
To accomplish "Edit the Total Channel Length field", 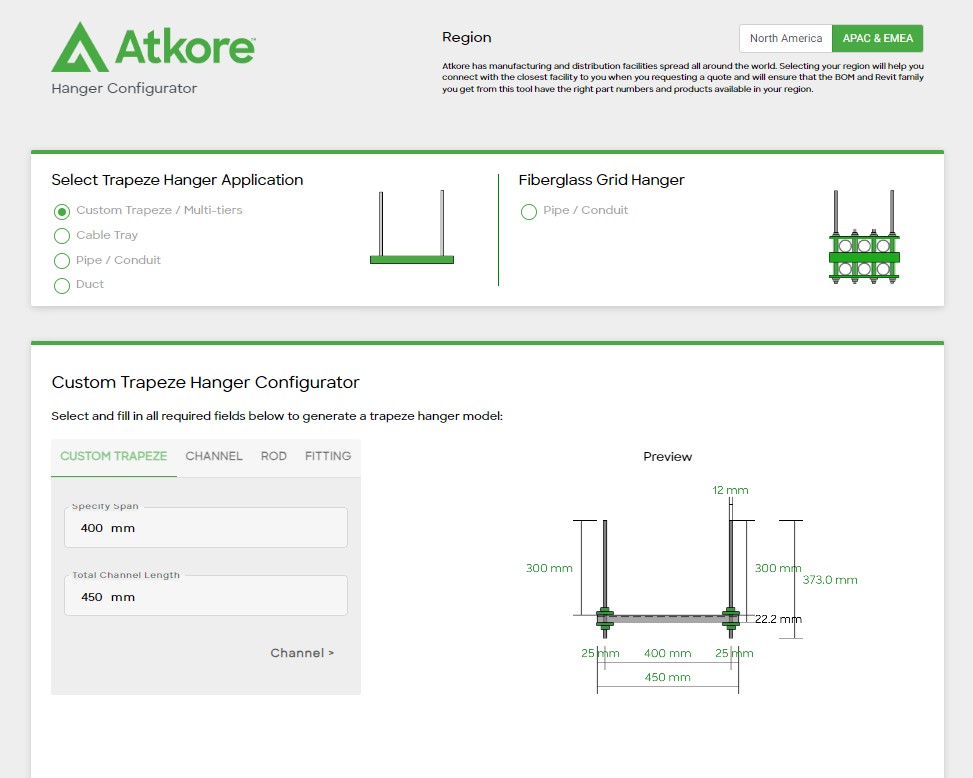I will [206, 596].
